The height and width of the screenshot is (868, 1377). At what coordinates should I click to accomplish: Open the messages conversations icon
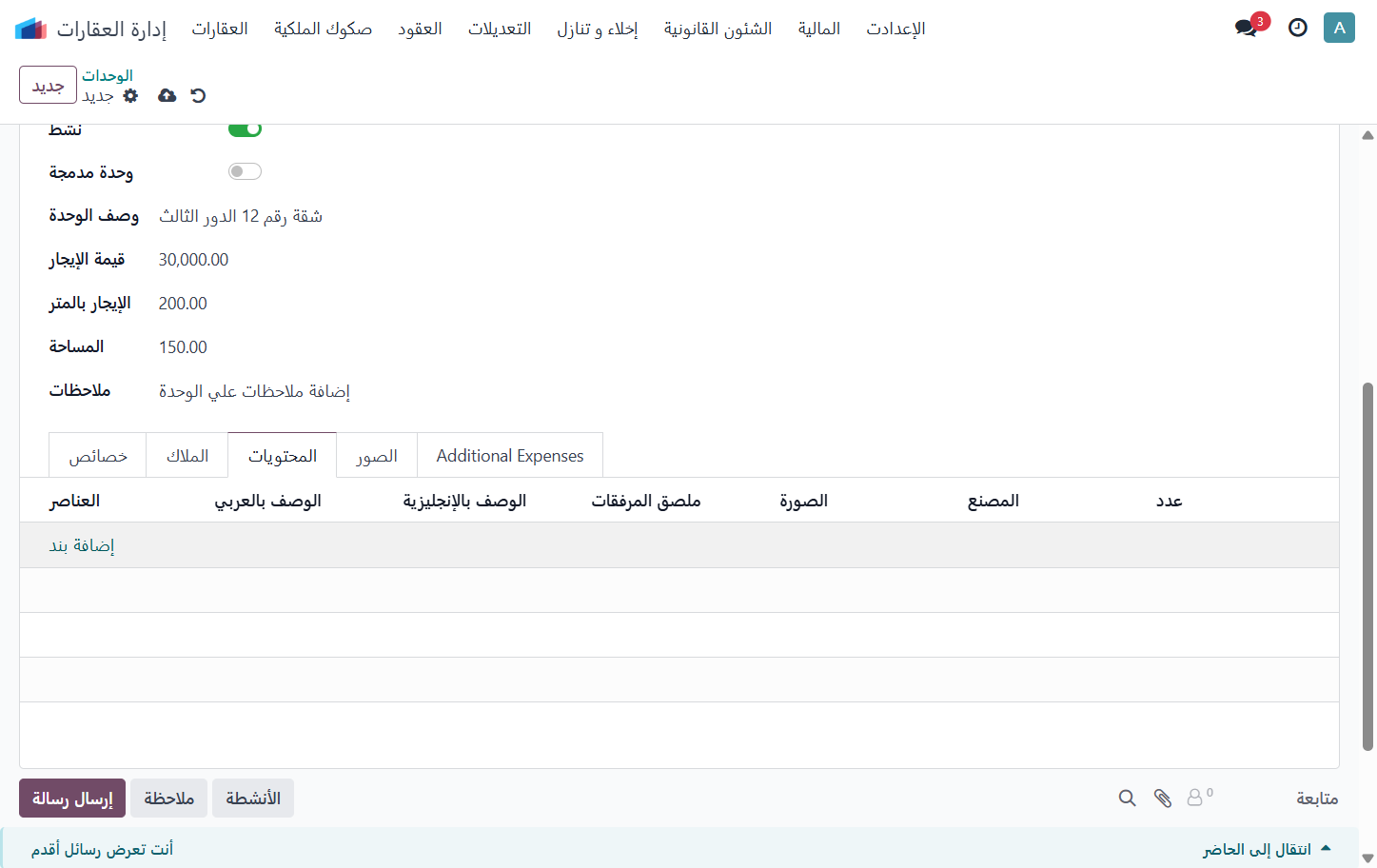coord(1246,28)
